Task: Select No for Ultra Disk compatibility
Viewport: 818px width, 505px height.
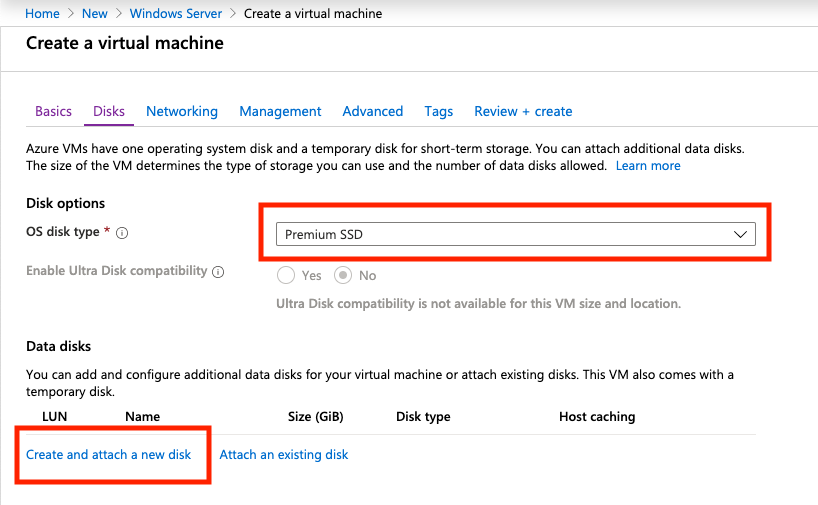Action: pyautogui.click(x=343, y=275)
